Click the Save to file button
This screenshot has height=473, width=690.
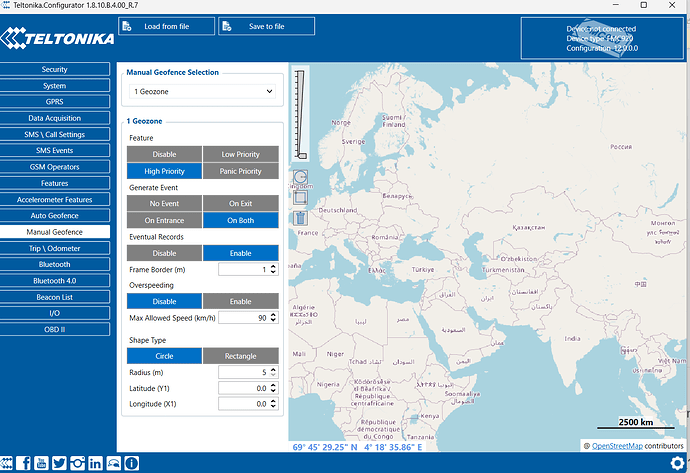266,26
